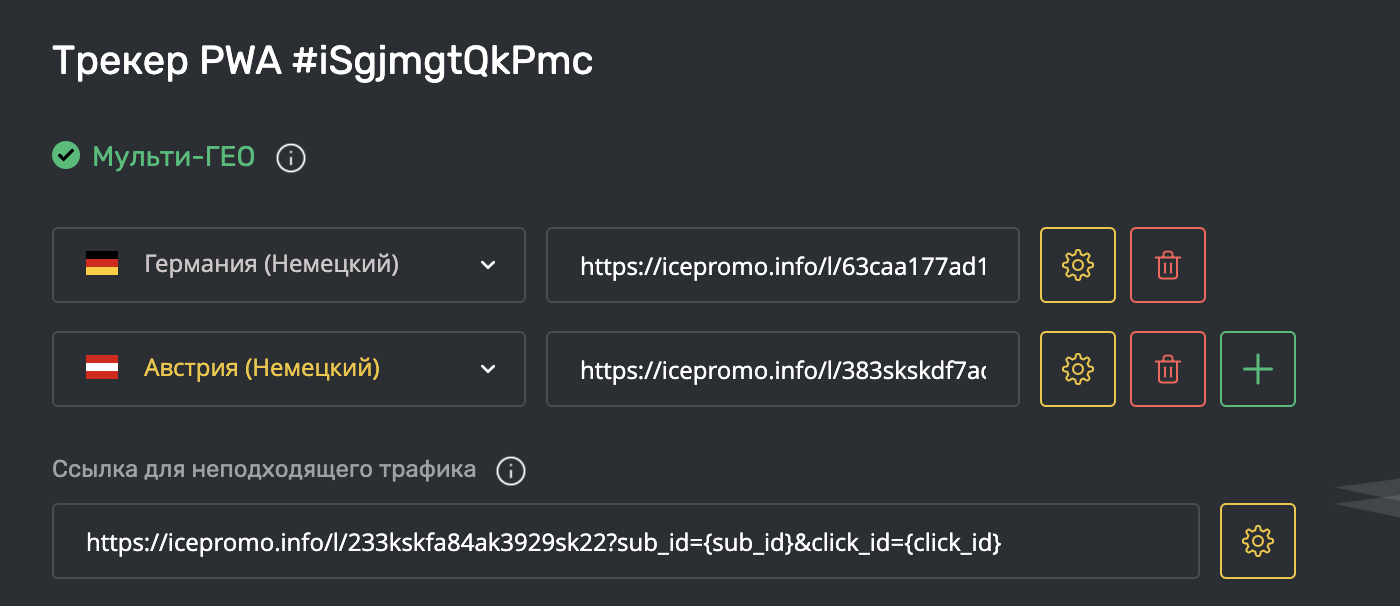Image resolution: width=1400 pixels, height=606 pixels.
Task: Toggle the Мульти-ГЕО green checkmark
Action: pos(66,156)
